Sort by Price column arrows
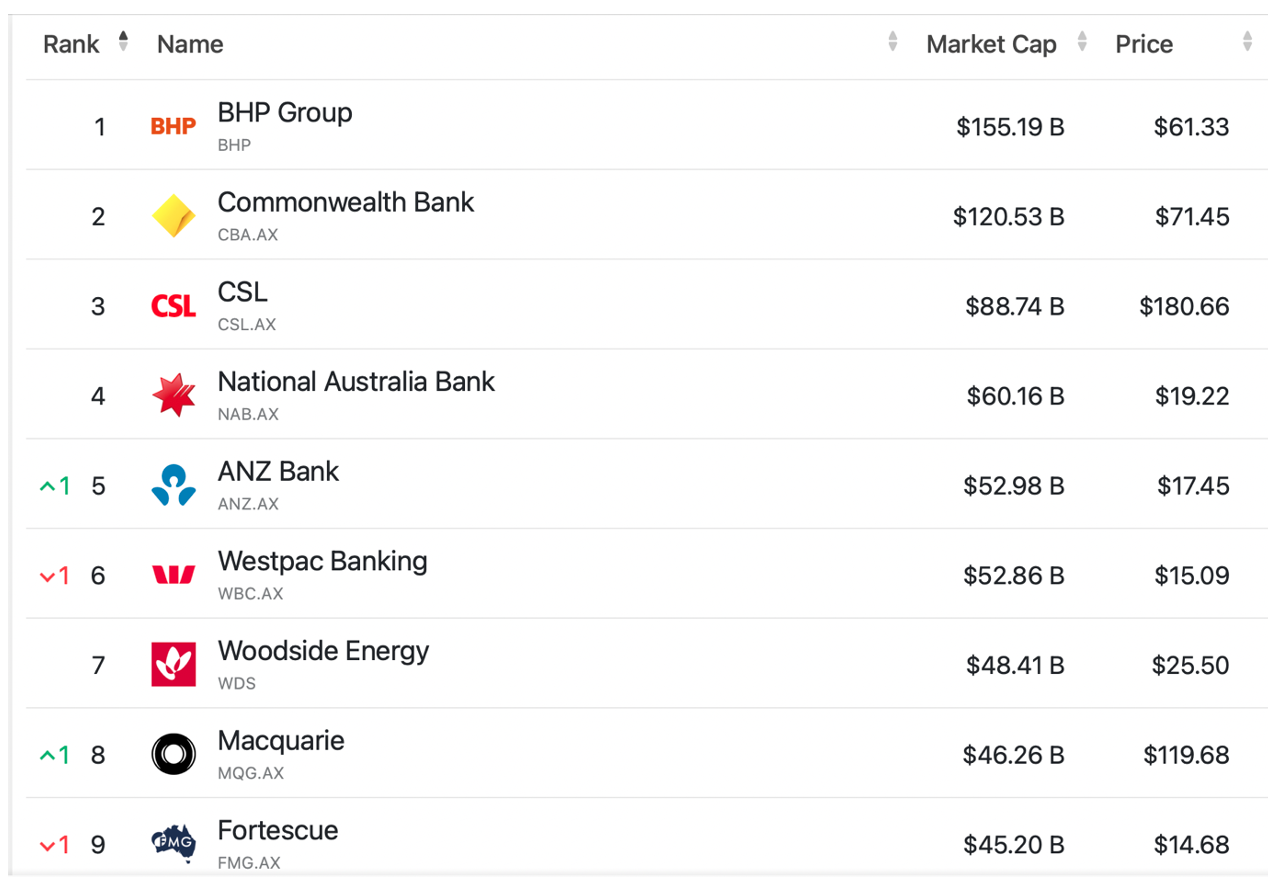The height and width of the screenshot is (882, 1268). tap(1247, 42)
